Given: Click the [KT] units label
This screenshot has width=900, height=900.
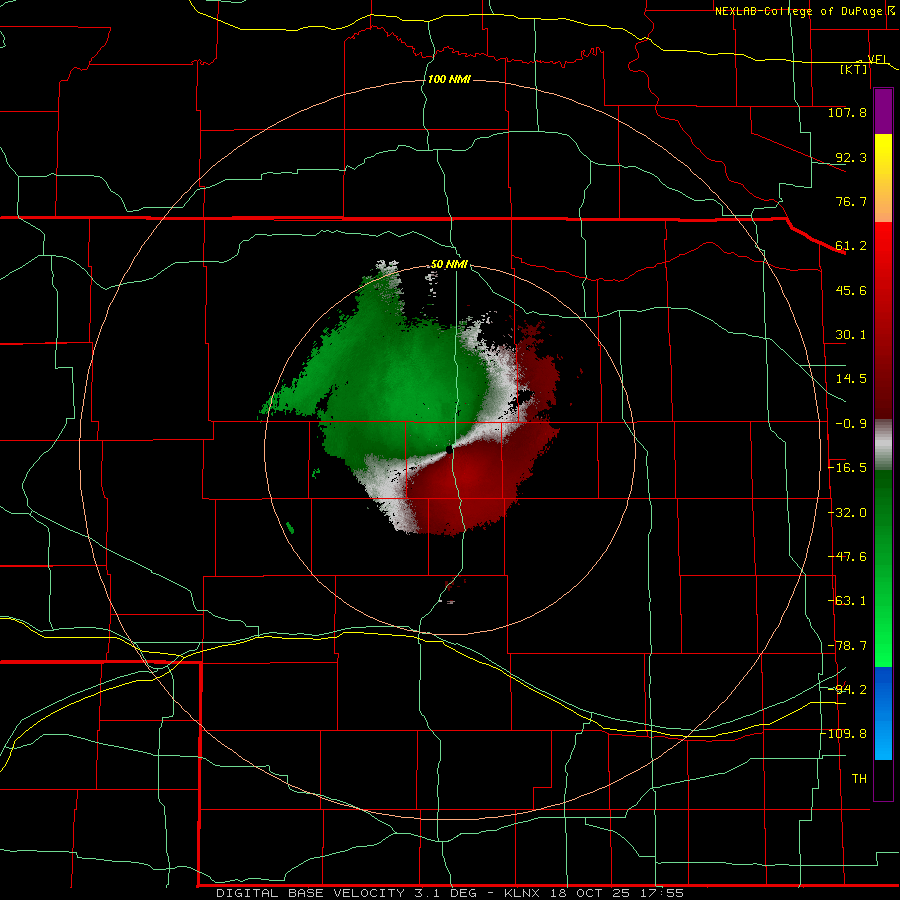Looking at the screenshot, I should 854,69.
